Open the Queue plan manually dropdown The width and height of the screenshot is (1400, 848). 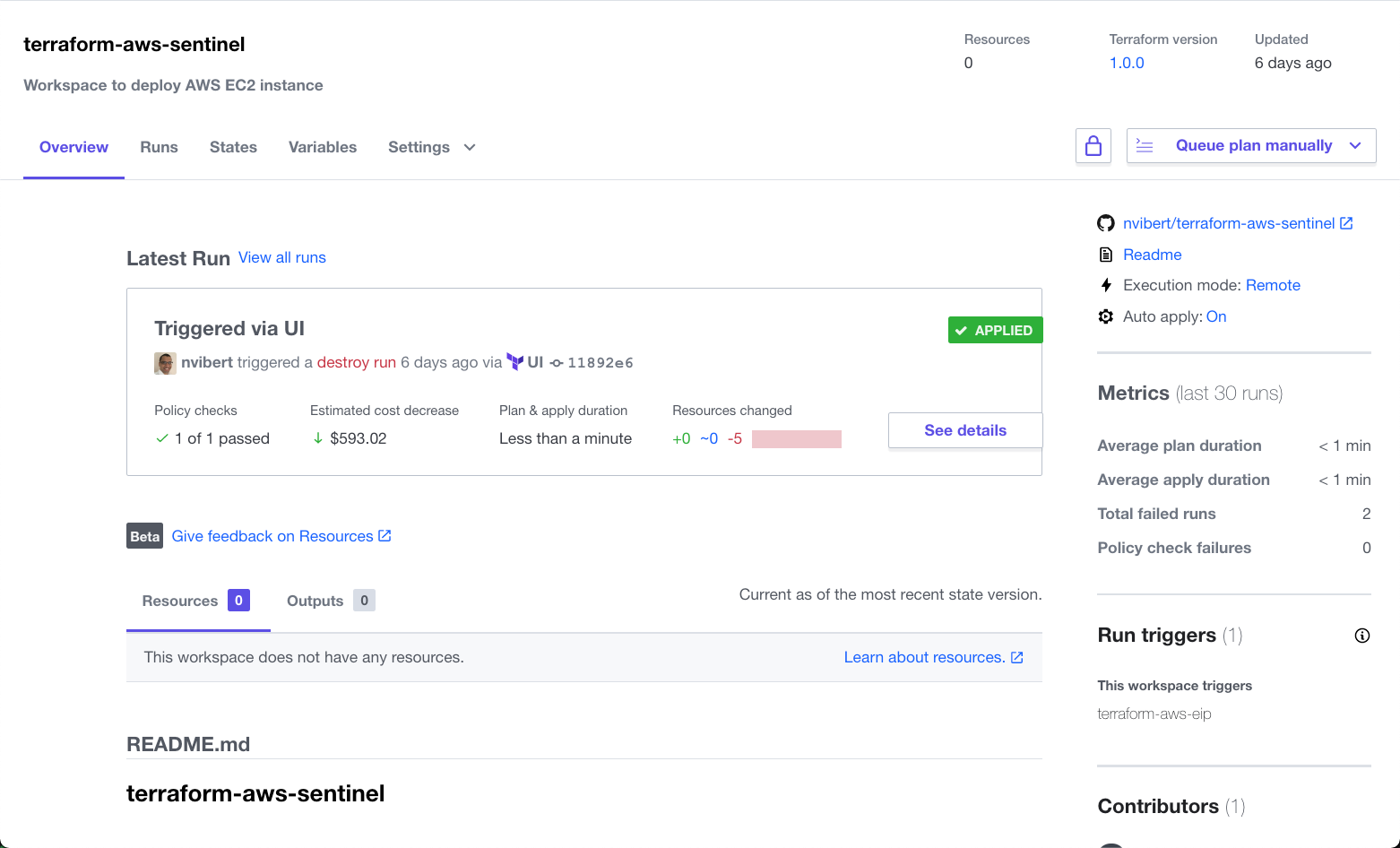(x=1354, y=146)
